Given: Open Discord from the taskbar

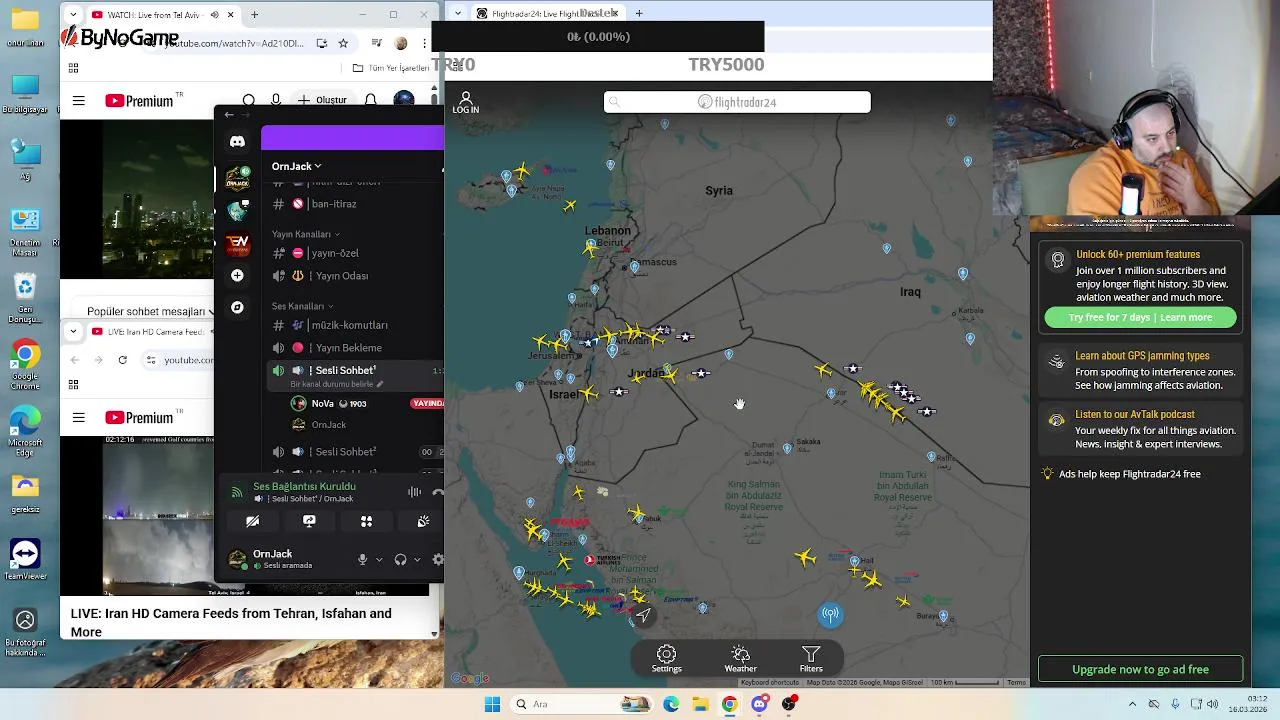Looking at the screenshot, I should (x=759, y=704).
